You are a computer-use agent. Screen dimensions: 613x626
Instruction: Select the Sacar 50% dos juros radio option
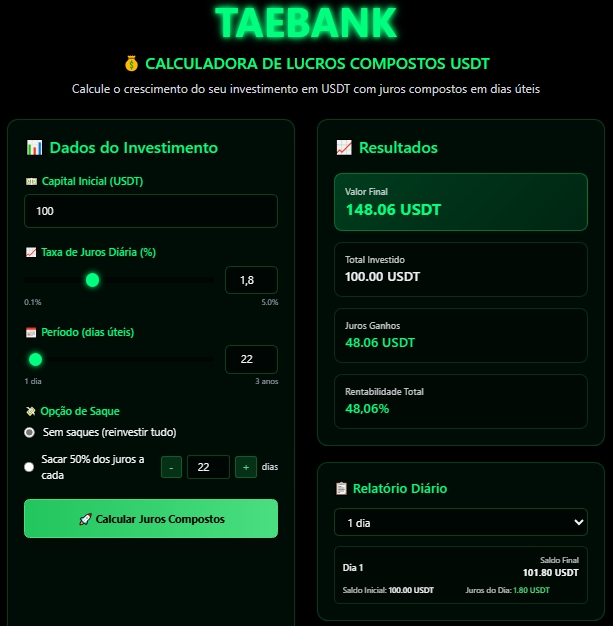click(x=30, y=466)
